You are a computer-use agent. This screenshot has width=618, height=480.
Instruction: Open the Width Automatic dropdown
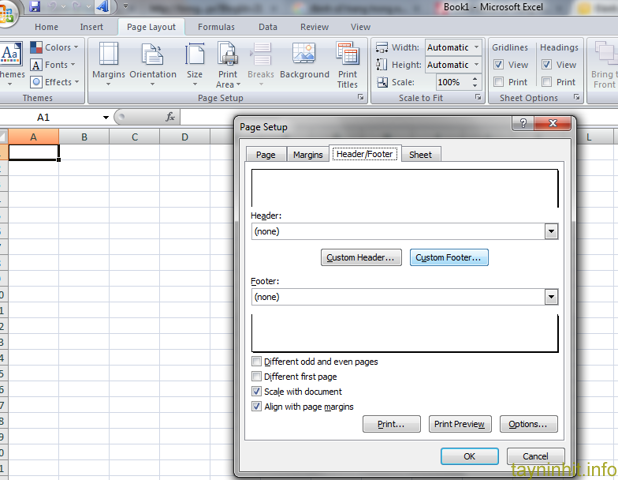coord(476,47)
